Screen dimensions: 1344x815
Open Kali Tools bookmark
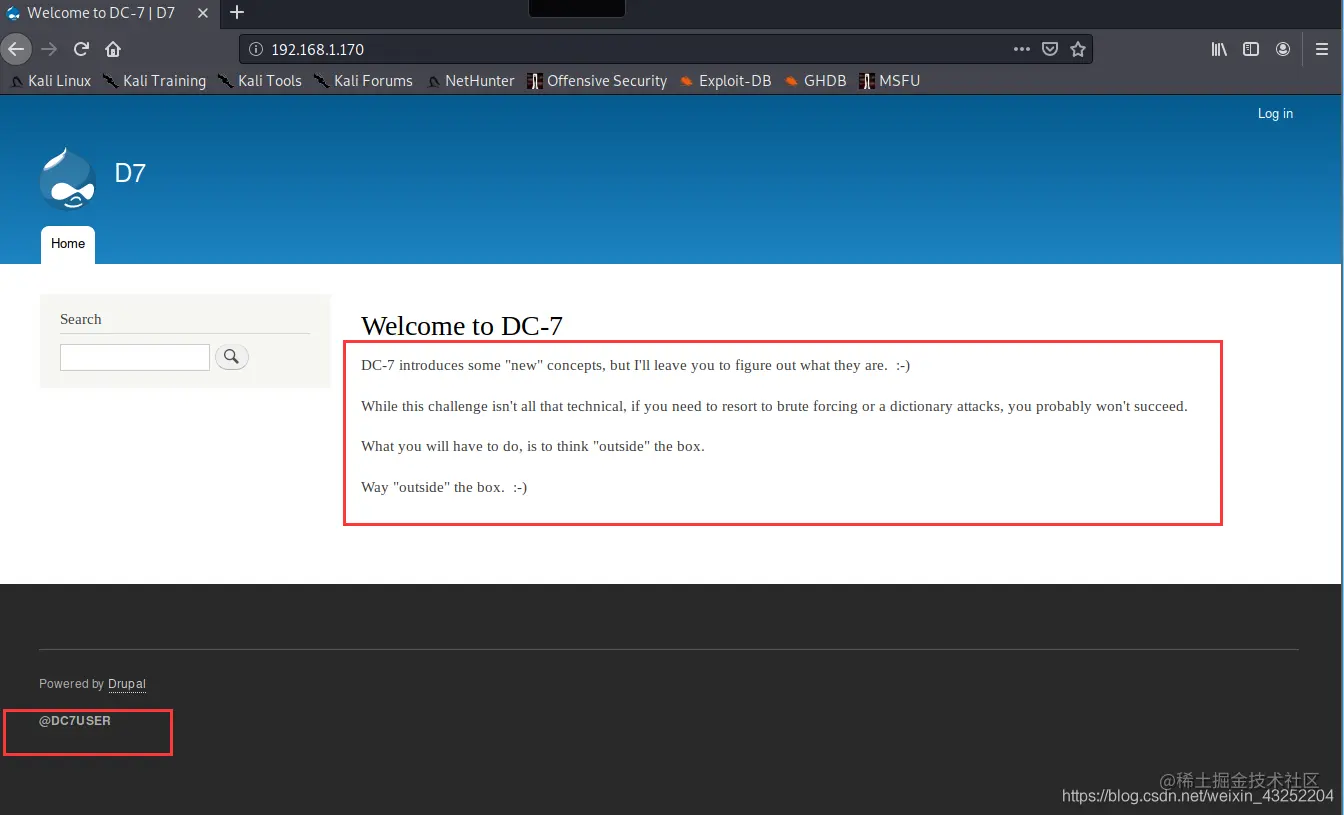tap(259, 81)
